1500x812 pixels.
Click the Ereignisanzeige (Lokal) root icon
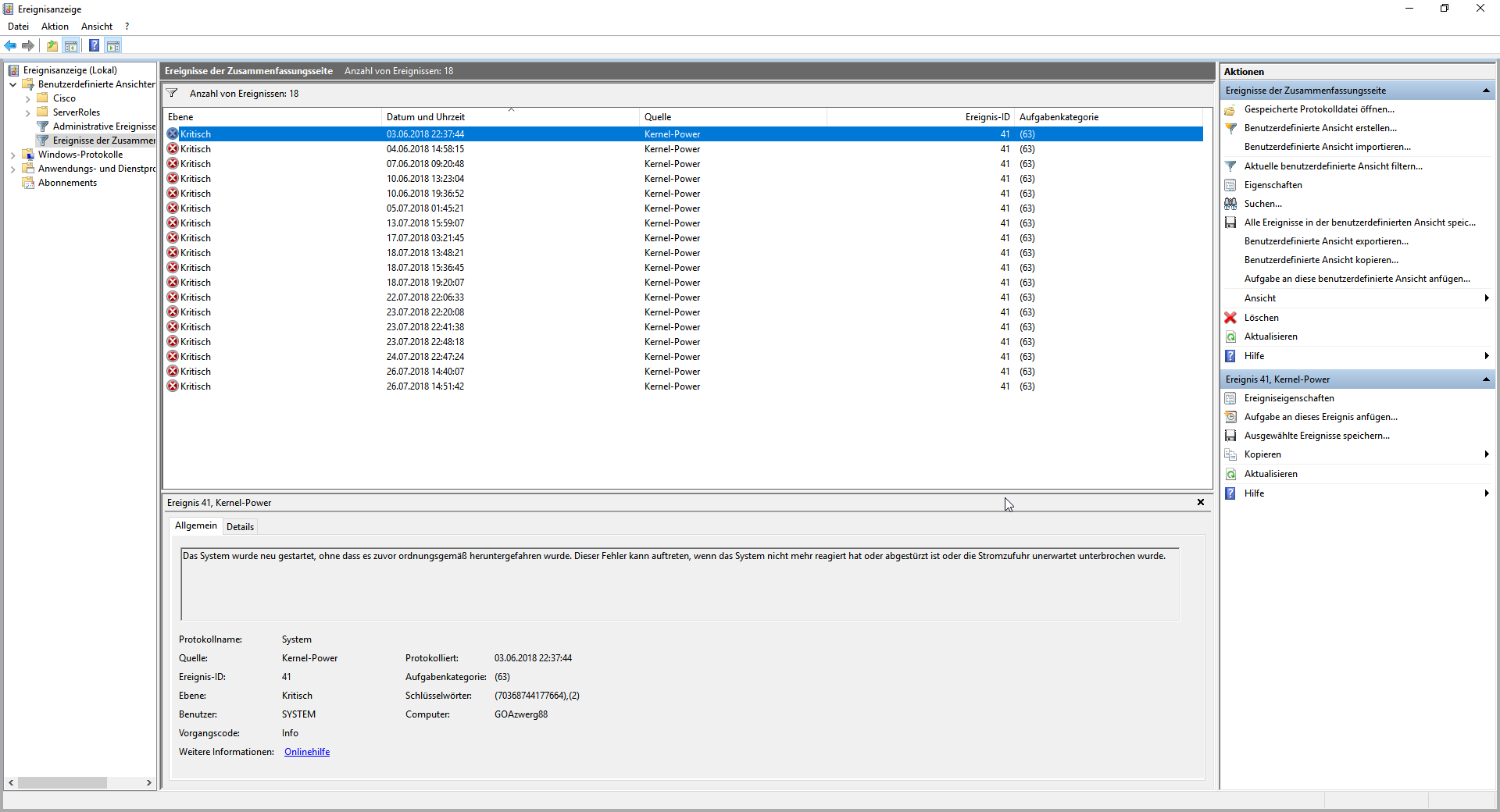tap(13, 70)
